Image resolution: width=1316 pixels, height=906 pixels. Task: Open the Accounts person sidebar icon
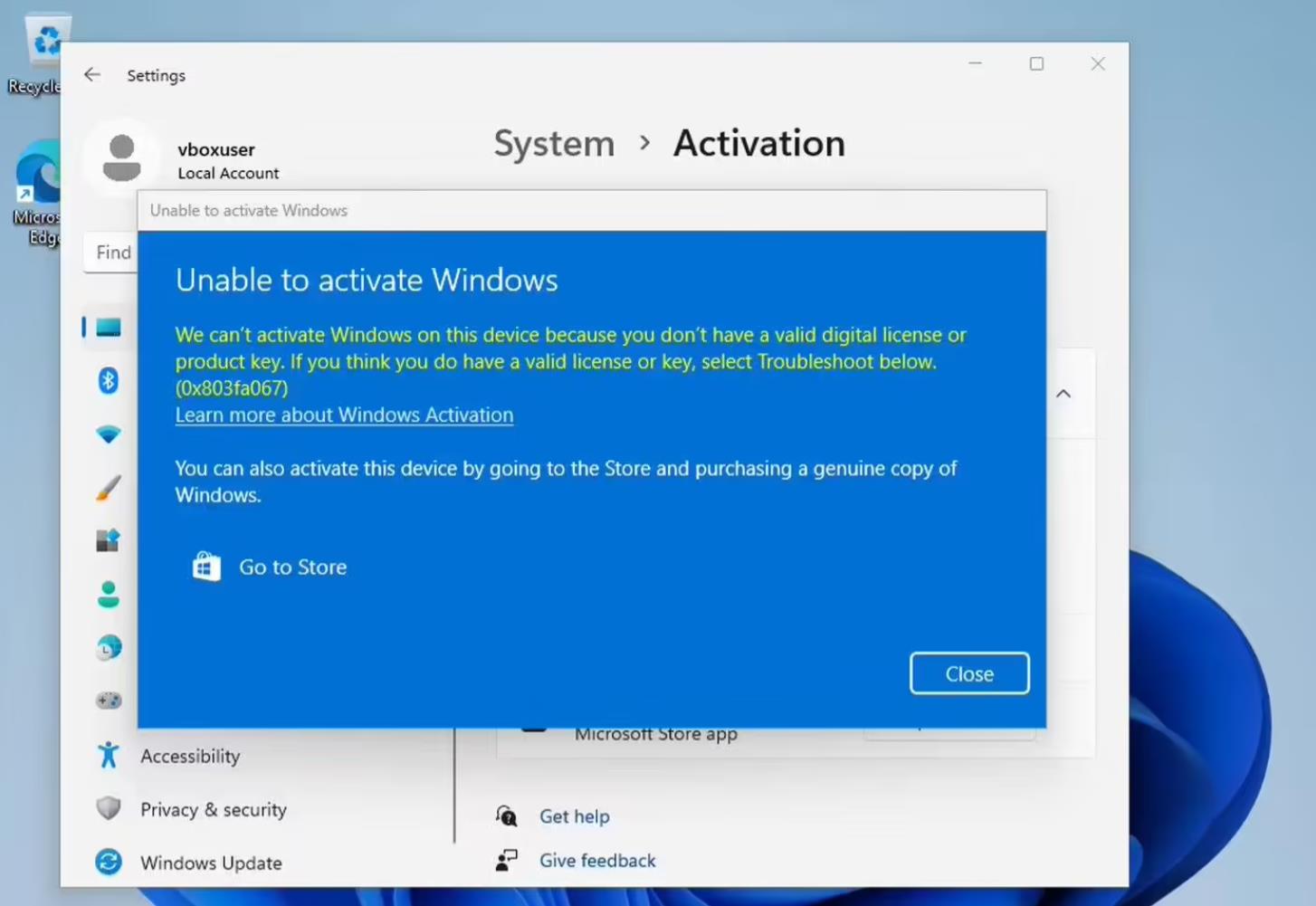click(x=109, y=594)
